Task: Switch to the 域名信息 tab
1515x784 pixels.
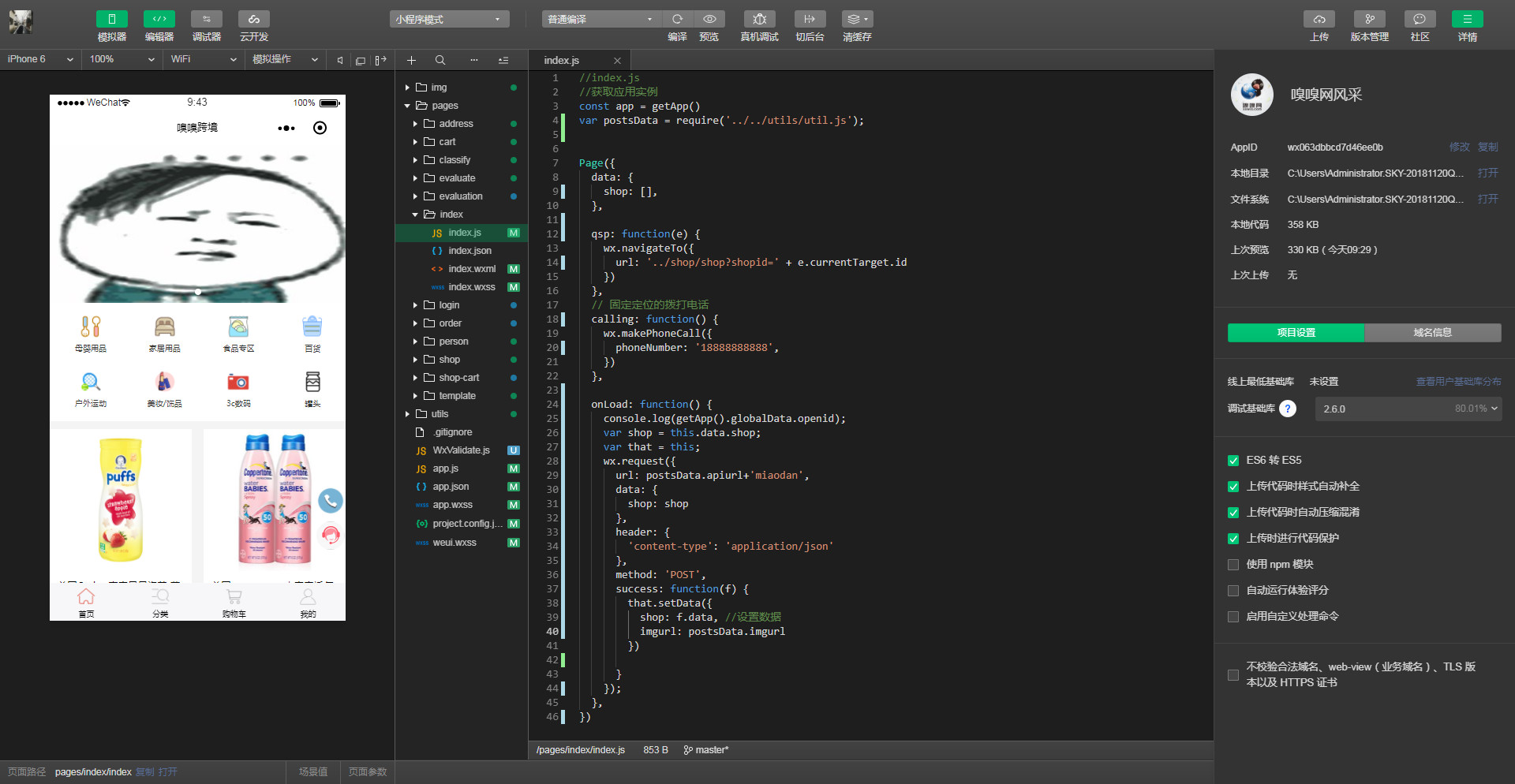Action: tap(1432, 333)
